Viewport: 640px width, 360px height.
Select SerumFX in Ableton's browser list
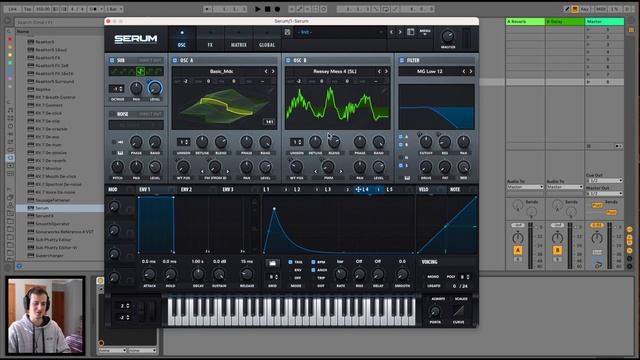click(x=44, y=216)
